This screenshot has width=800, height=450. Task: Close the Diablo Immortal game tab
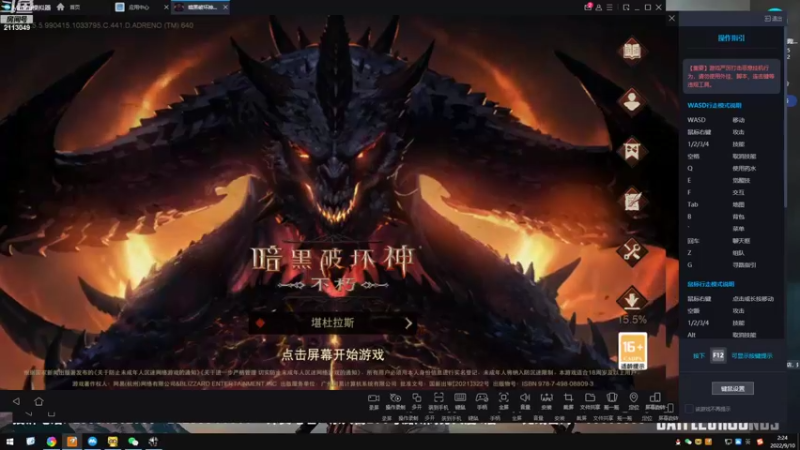[225, 7]
